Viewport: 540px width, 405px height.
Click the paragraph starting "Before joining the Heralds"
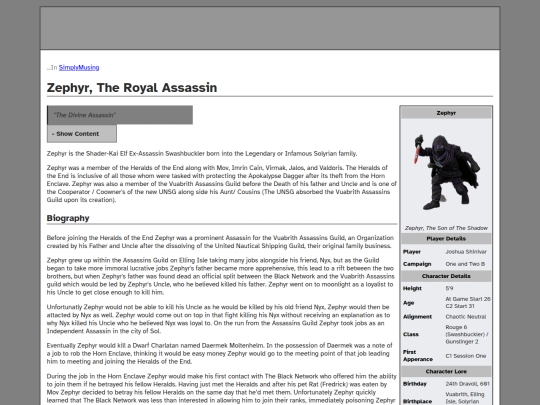220,242
